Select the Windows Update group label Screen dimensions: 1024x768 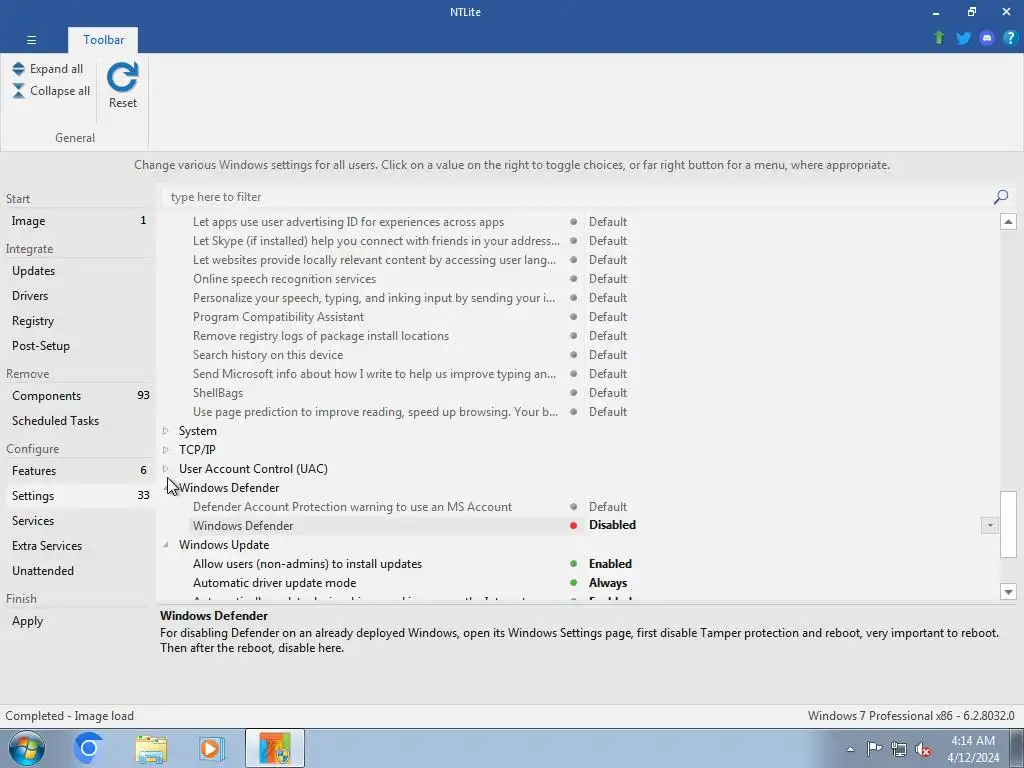coord(224,545)
